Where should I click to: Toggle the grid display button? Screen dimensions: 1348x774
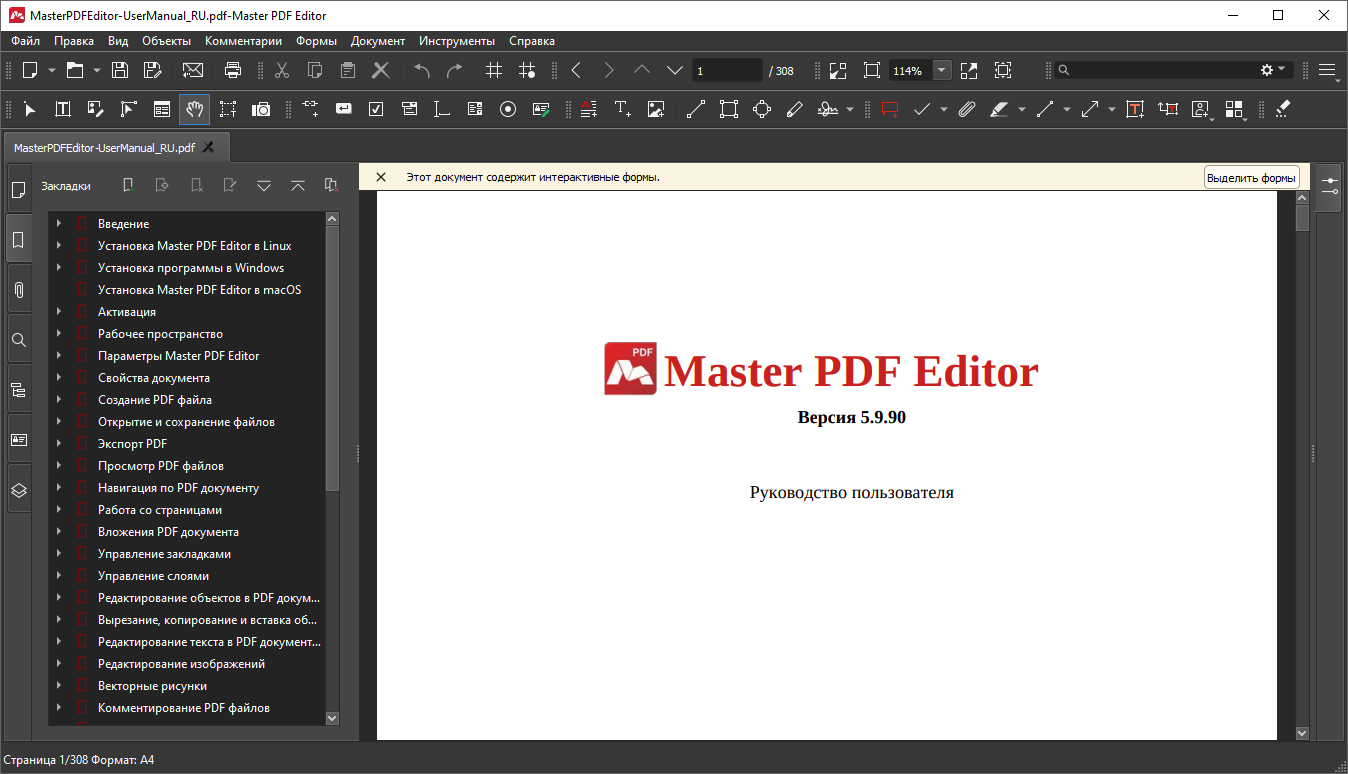click(494, 70)
